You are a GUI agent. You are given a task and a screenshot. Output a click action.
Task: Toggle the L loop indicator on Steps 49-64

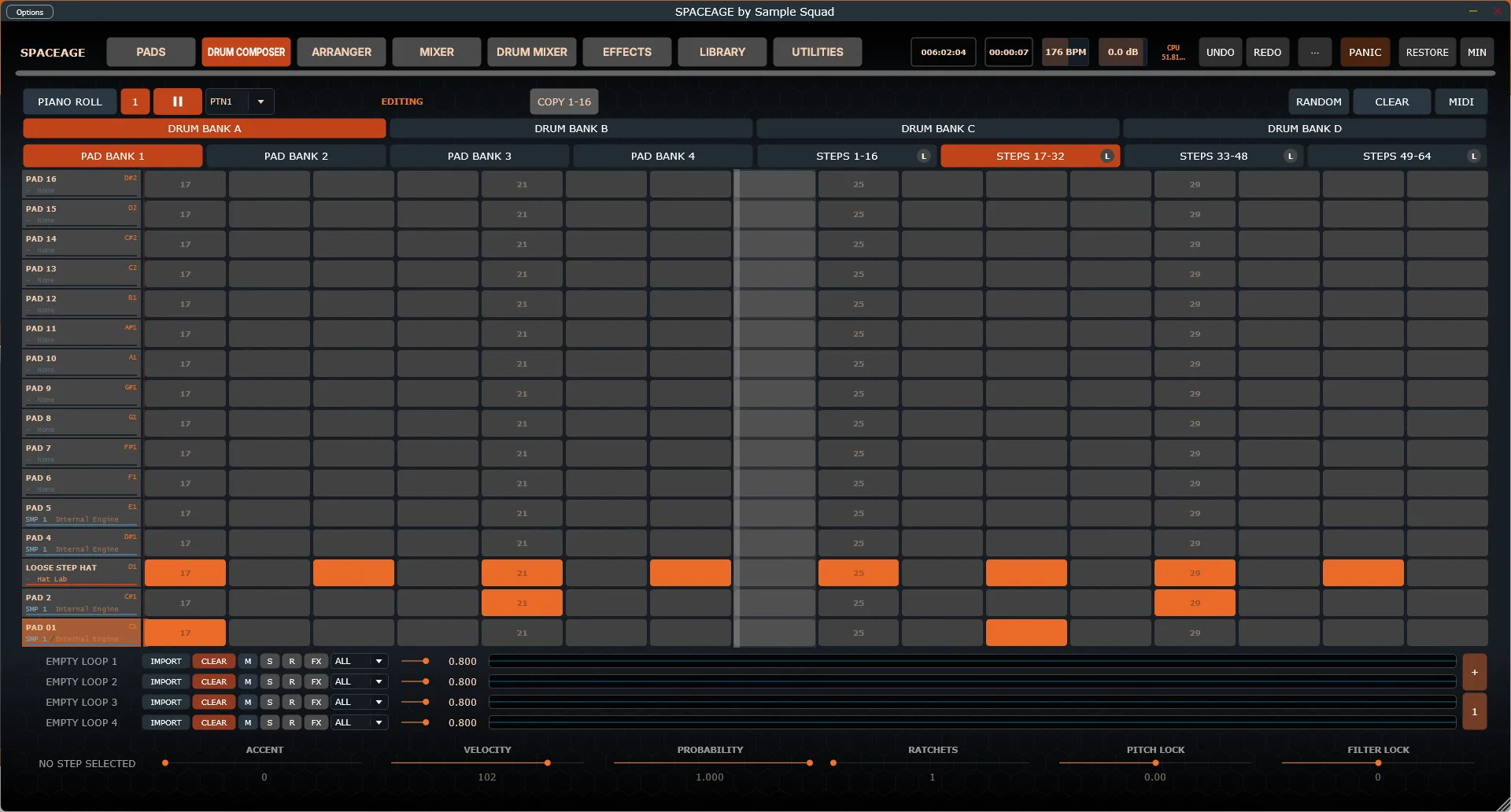coord(1474,156)
